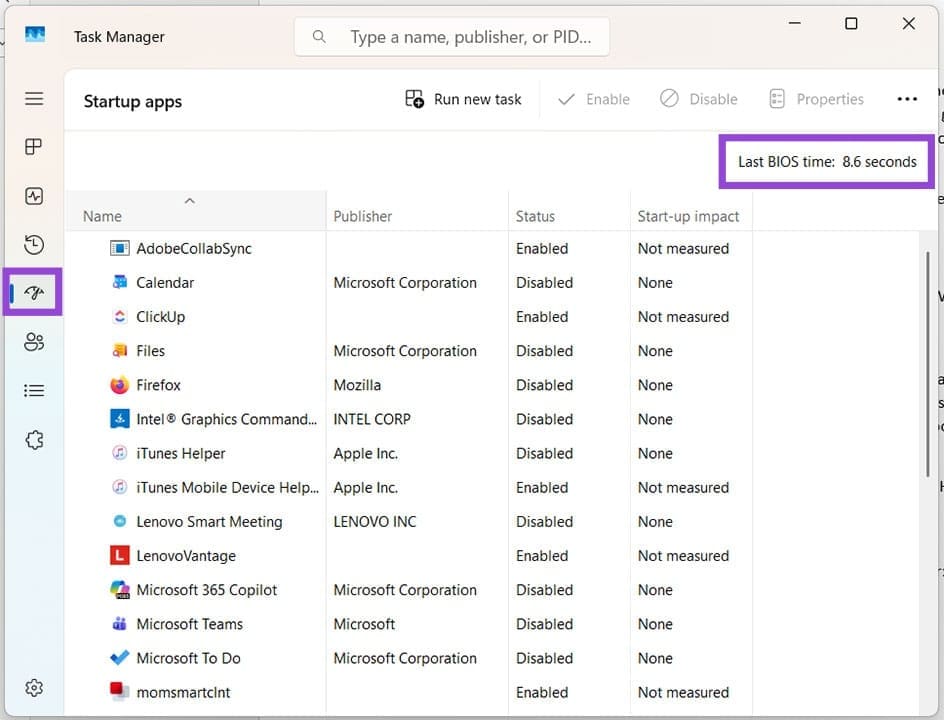Select iTunes Mobile Device Help... entry
The width and height of the screenshot is (944, 720).
228,487
